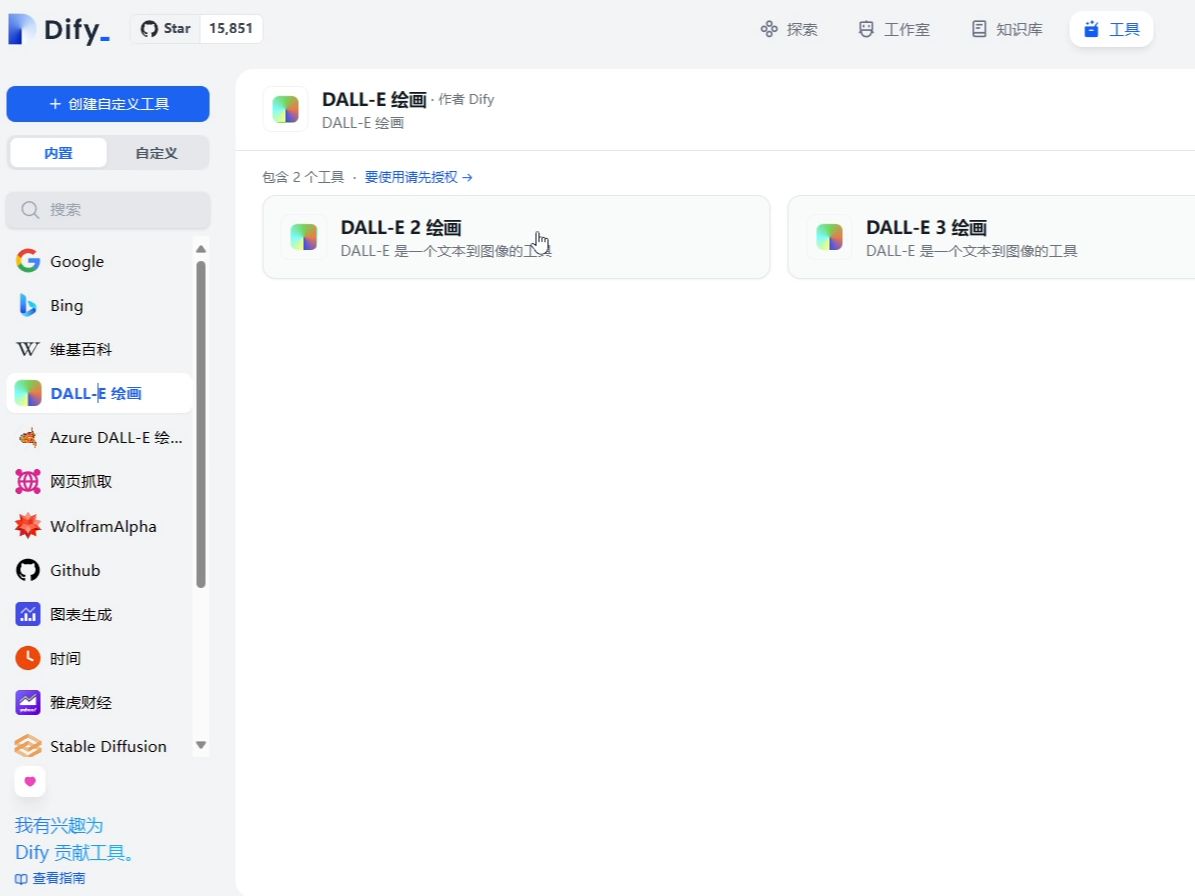The width and height of the screenshot is (1195, 896).
Task: Open the 探索 section in the top navigation
Action: (789, 29)
